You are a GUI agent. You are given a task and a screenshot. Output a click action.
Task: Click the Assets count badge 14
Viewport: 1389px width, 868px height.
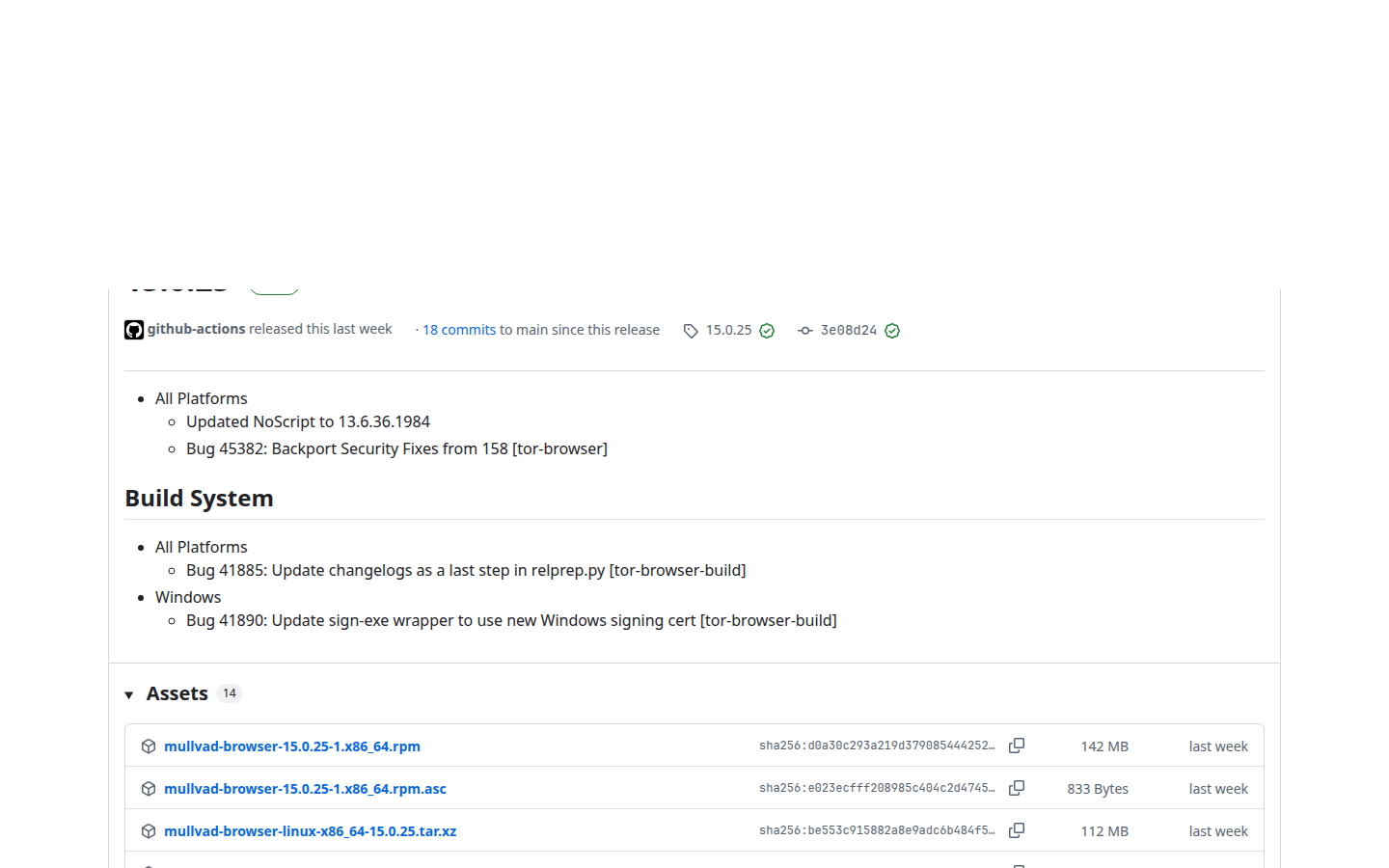(230, 693)
